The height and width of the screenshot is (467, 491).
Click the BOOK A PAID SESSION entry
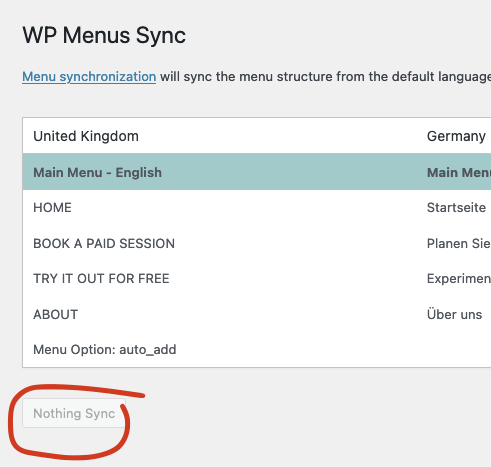pyautogui.click(x=104, y=244)
